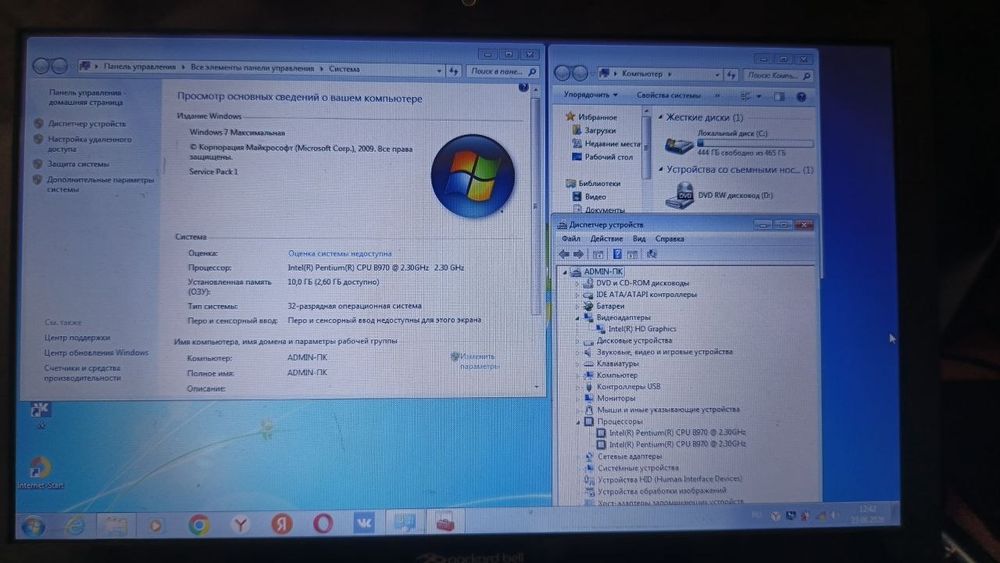
Task: Open Performance counters and tools link
Action: 82,372
